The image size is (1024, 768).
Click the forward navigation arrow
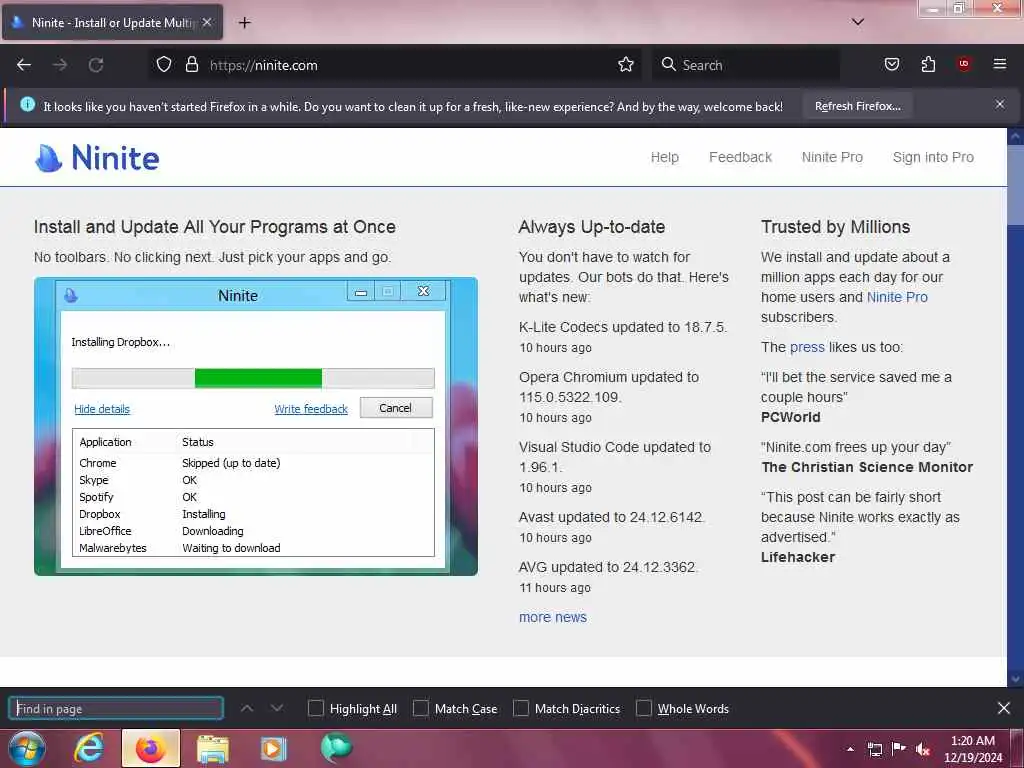pos(60,65)
